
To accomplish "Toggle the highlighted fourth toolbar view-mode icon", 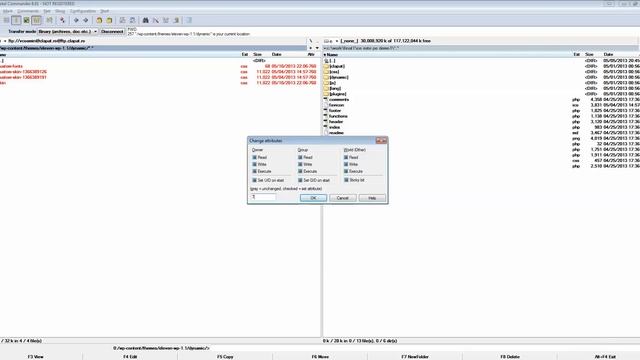I will (36, 20).
